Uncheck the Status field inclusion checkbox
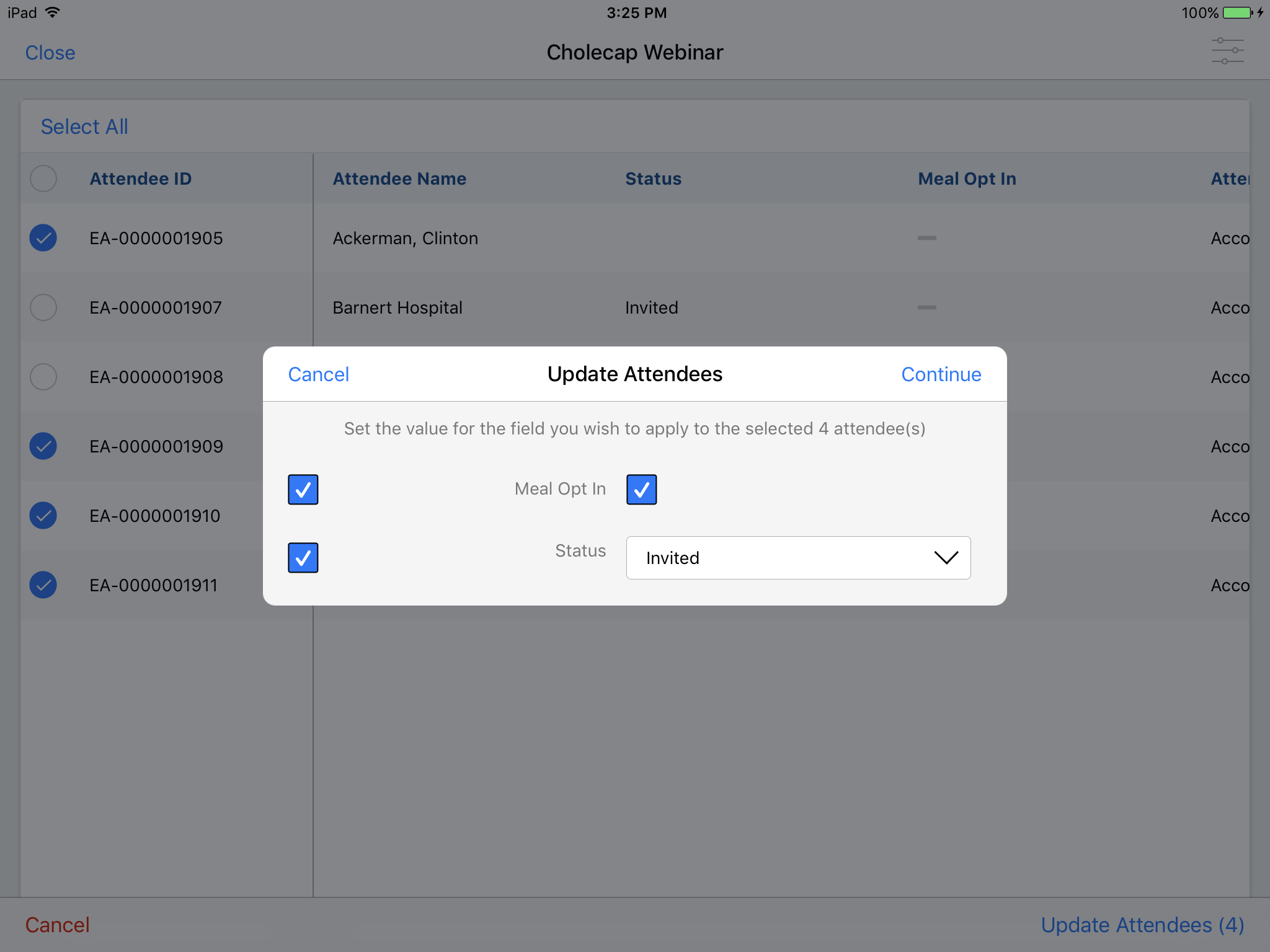This screenshot has height=952, width=1270. (x=303, y=558)
